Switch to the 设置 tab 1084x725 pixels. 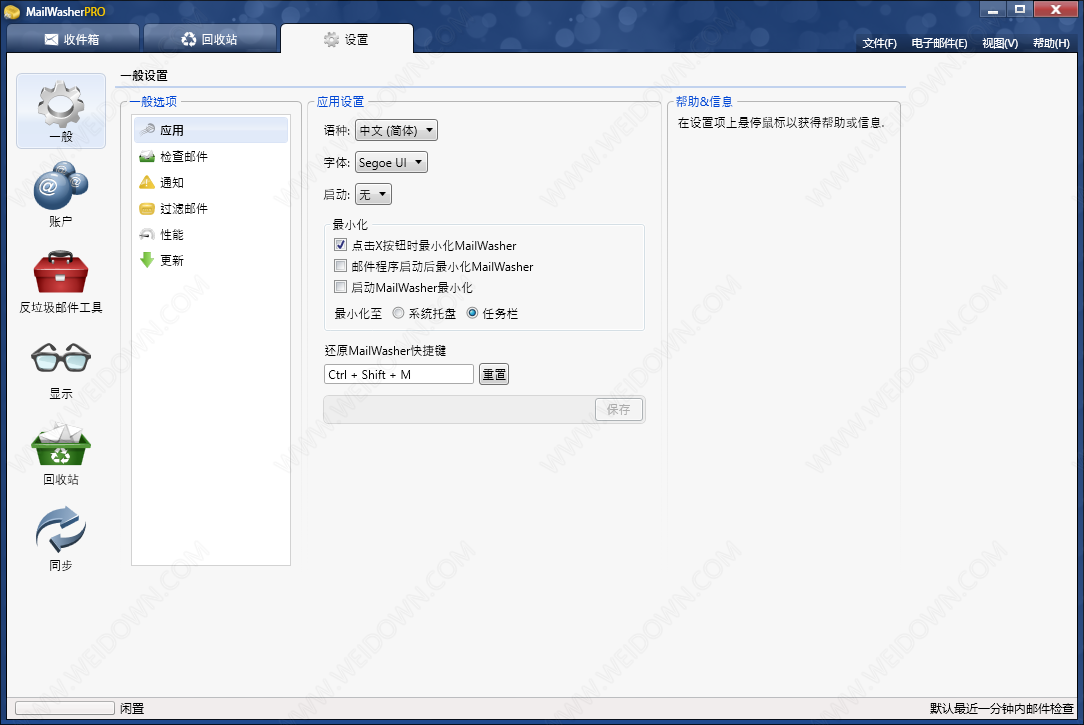pyautogui.click(x=347, y=39)
